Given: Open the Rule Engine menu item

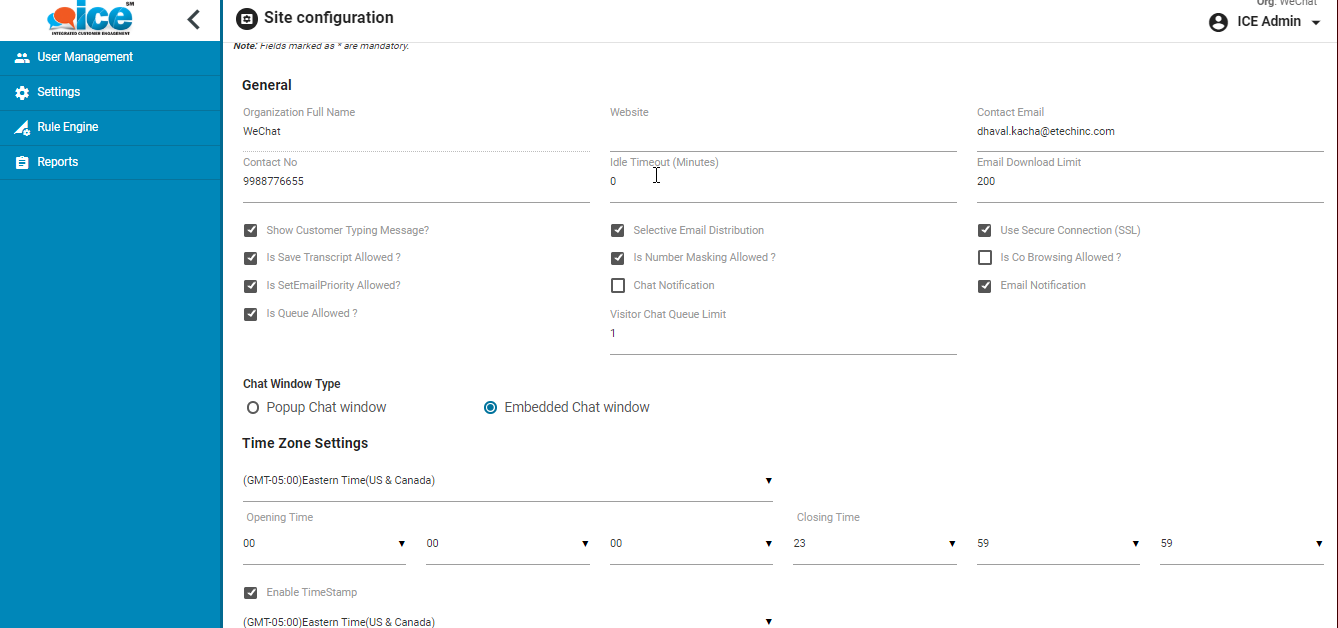Looking at the screenshot, I should [x=68, y=127].
